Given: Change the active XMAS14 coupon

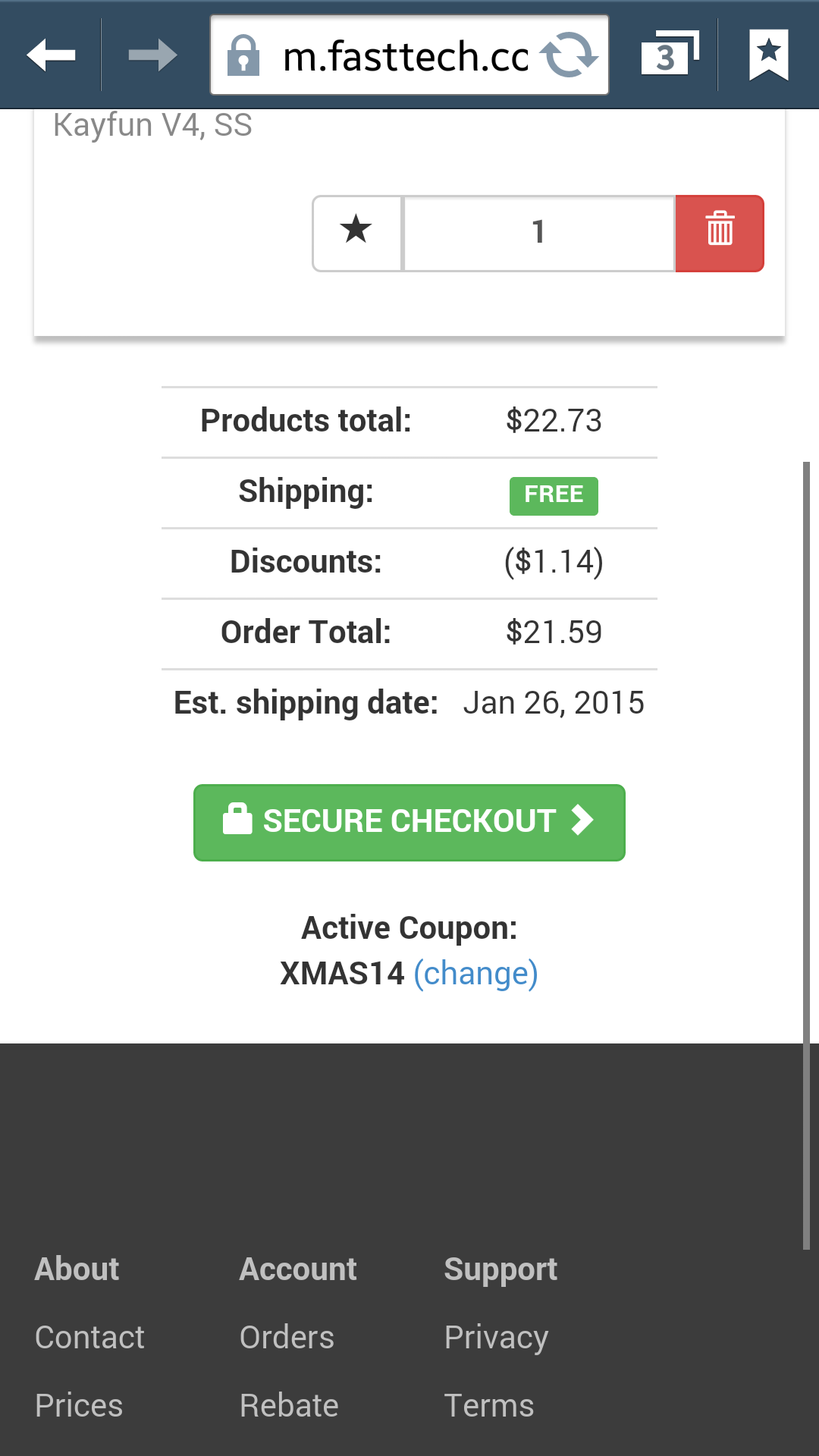Looking at the screenshot, I should [x=475, y=973].
